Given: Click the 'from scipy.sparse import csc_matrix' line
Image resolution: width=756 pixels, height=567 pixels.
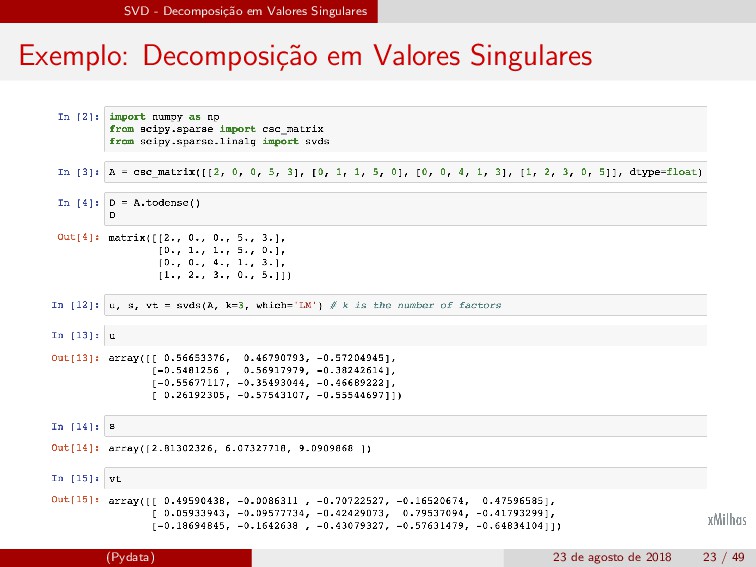Looking at the screenshot, I should [x=216, y=129].
